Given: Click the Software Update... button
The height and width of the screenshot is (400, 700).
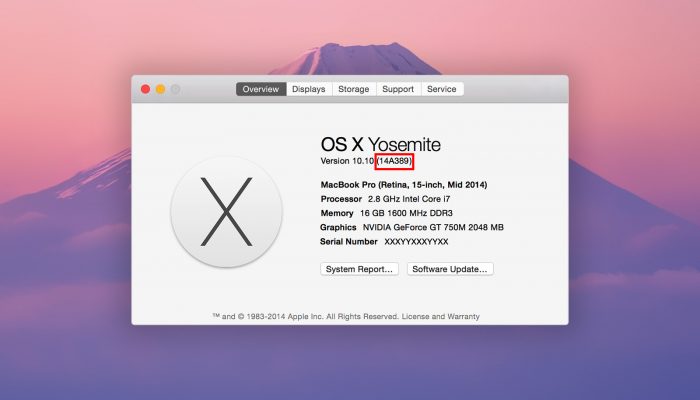Looking at the screenshot, I should tap(450, 269).
